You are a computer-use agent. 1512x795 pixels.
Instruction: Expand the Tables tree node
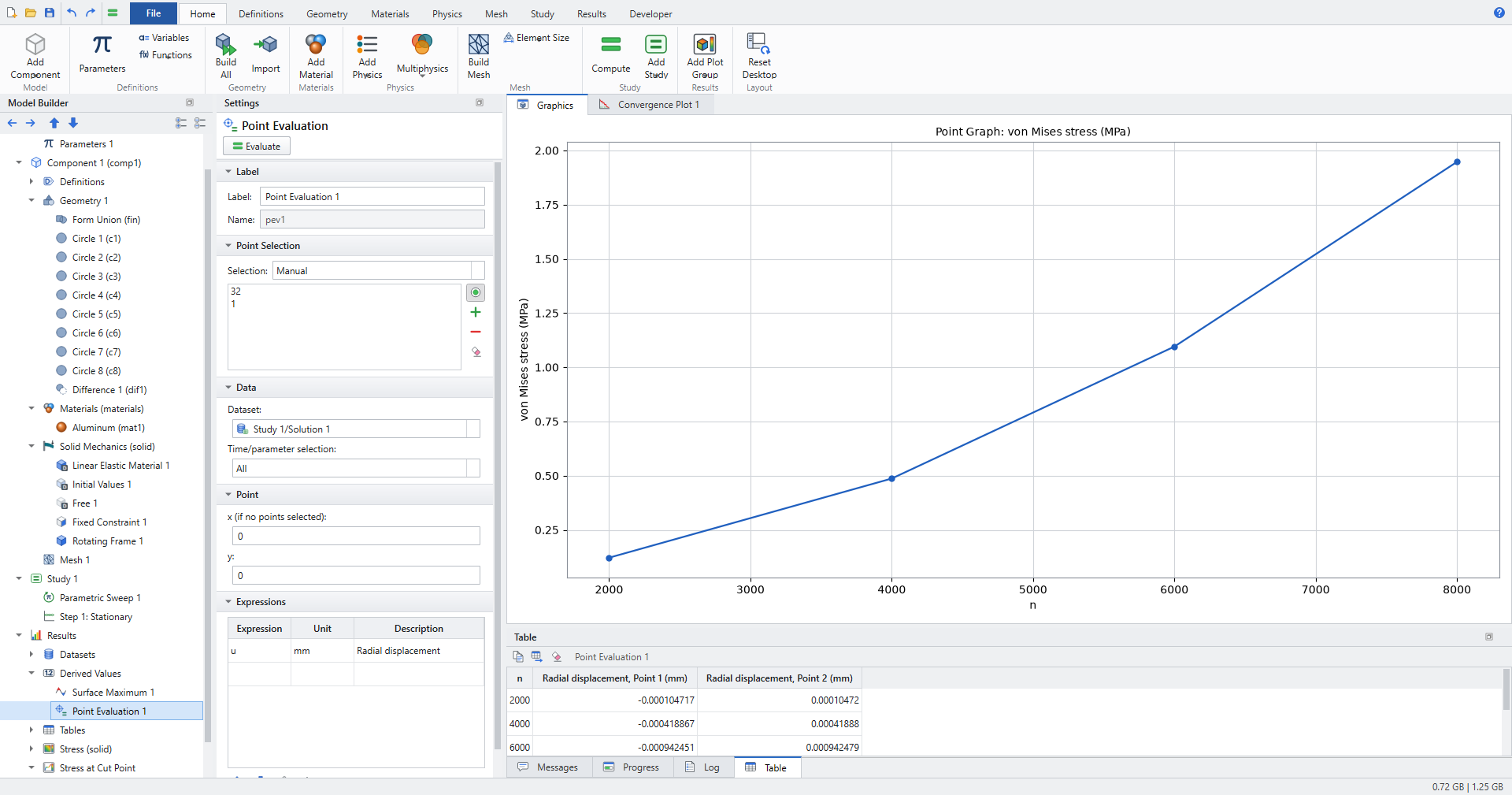pyautogui.click(x=31, y=730)
